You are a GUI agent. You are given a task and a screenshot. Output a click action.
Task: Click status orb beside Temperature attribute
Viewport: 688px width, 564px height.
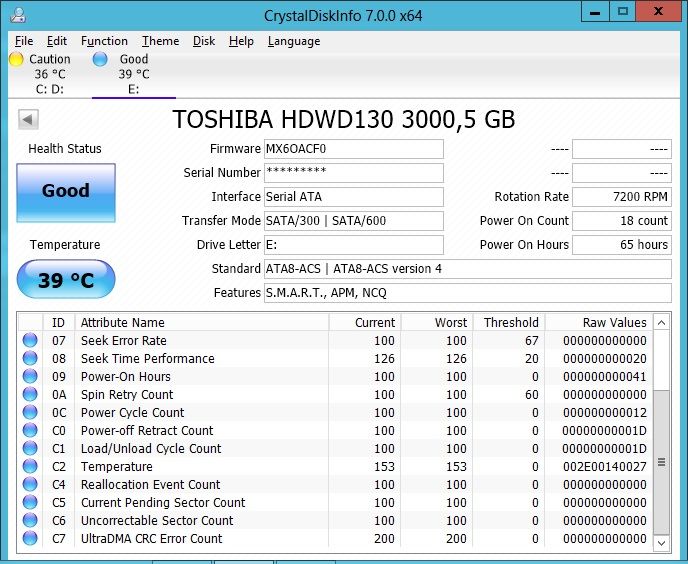click(x=31, y=467)
